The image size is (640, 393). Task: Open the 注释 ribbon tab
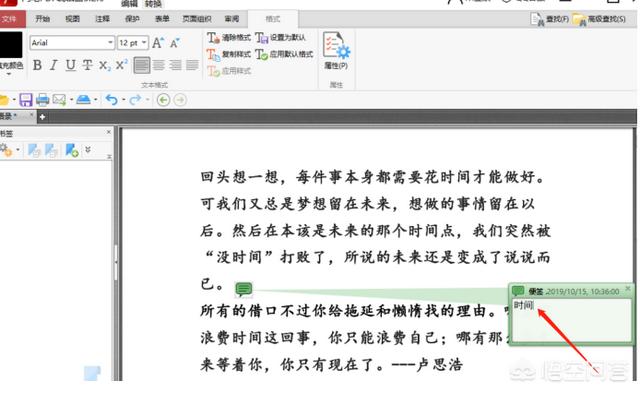coord(102,19)
